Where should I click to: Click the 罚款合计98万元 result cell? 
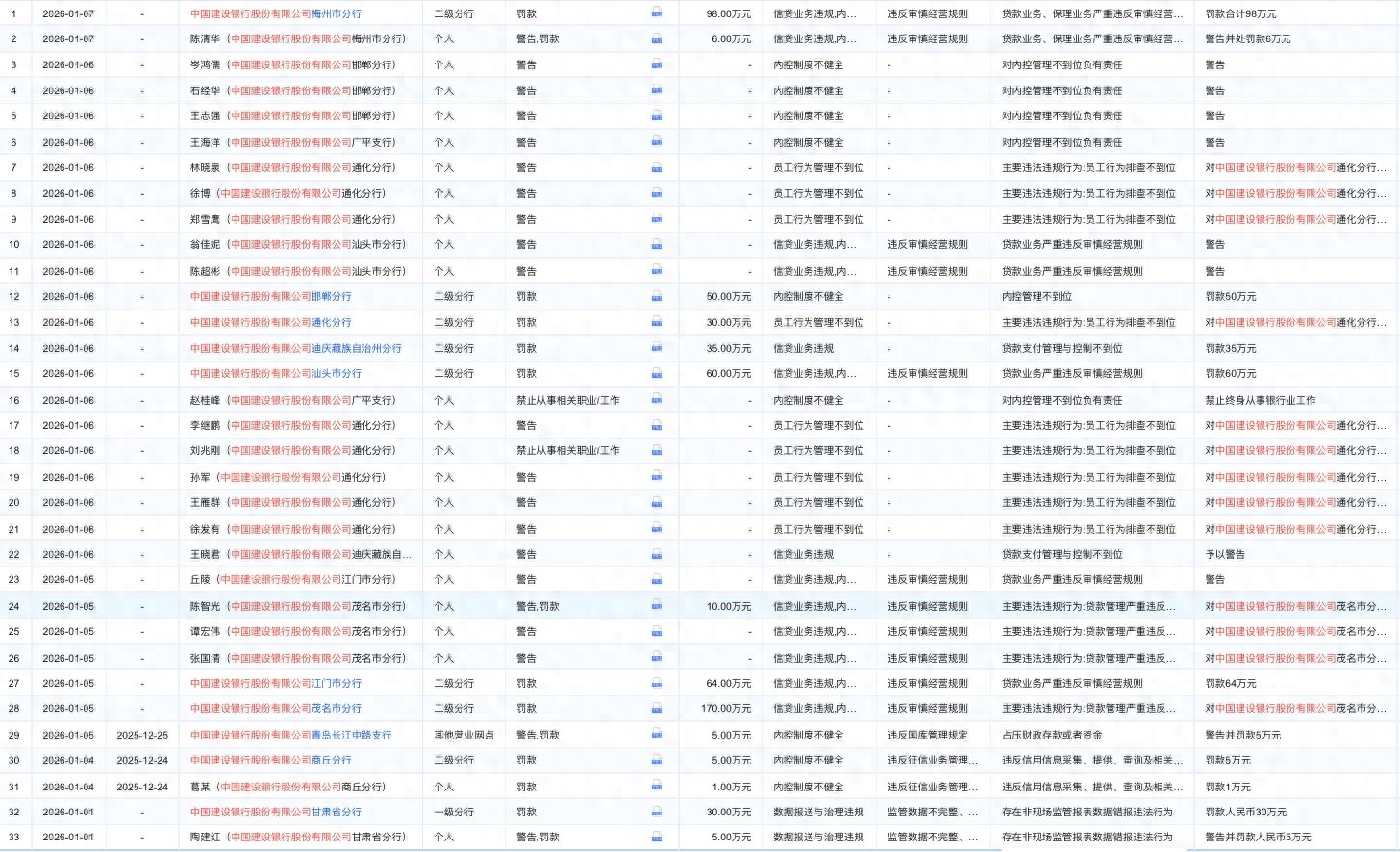point(1241,13)
